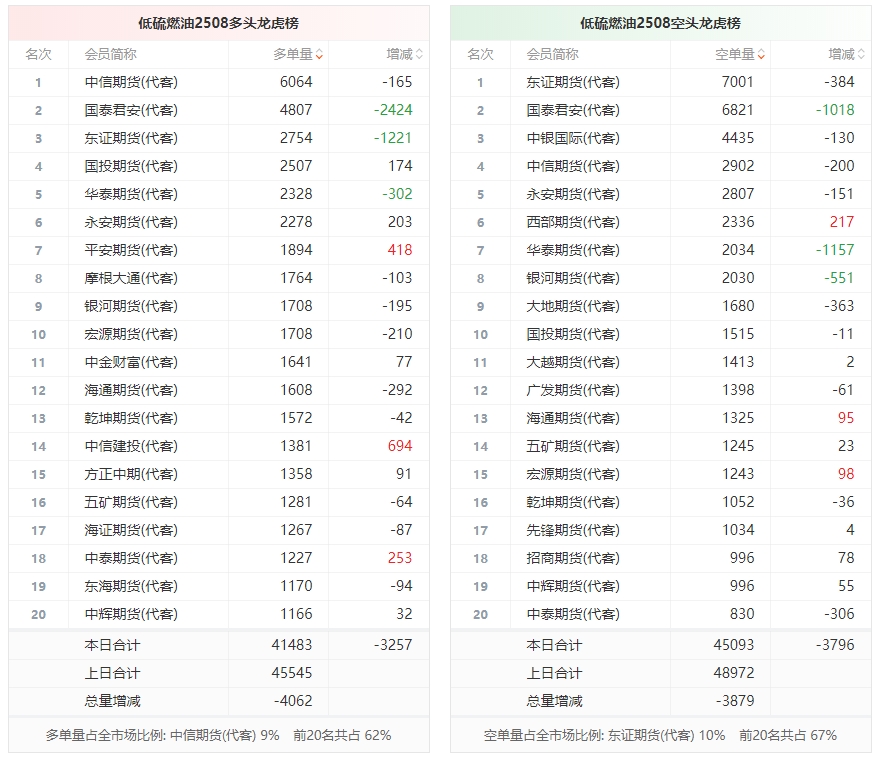This screenshot has height=759, width=881.
Task: Select 平安期货(代客) row
Action: point(219,251)
